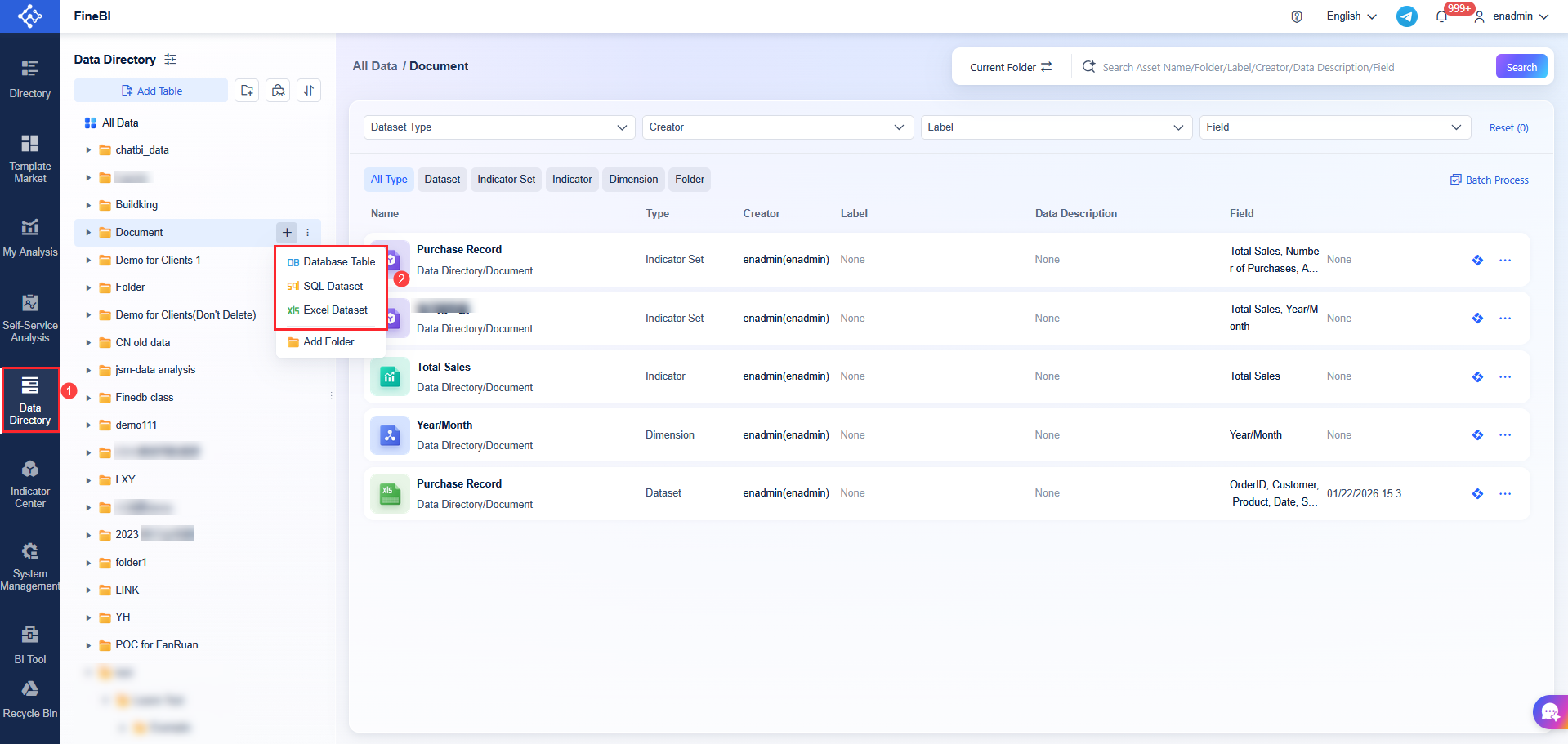Open Self-Service Analysis section
The image size is (1568, 744).
pyautogui.click(x=30, y=319)
